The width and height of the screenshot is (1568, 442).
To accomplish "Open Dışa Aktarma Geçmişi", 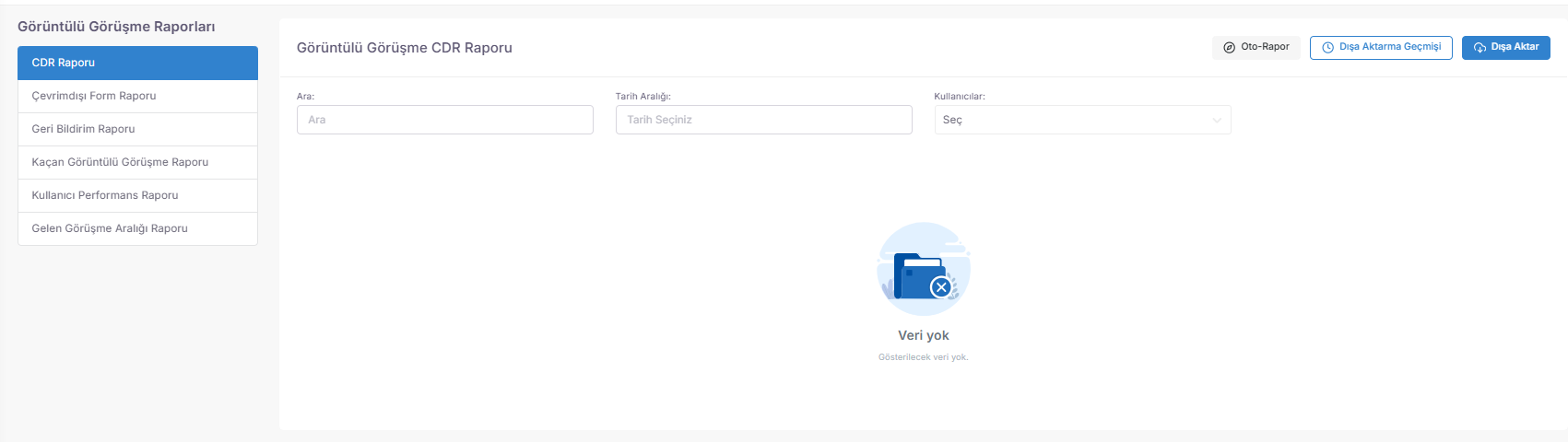I will point(1381,47).
